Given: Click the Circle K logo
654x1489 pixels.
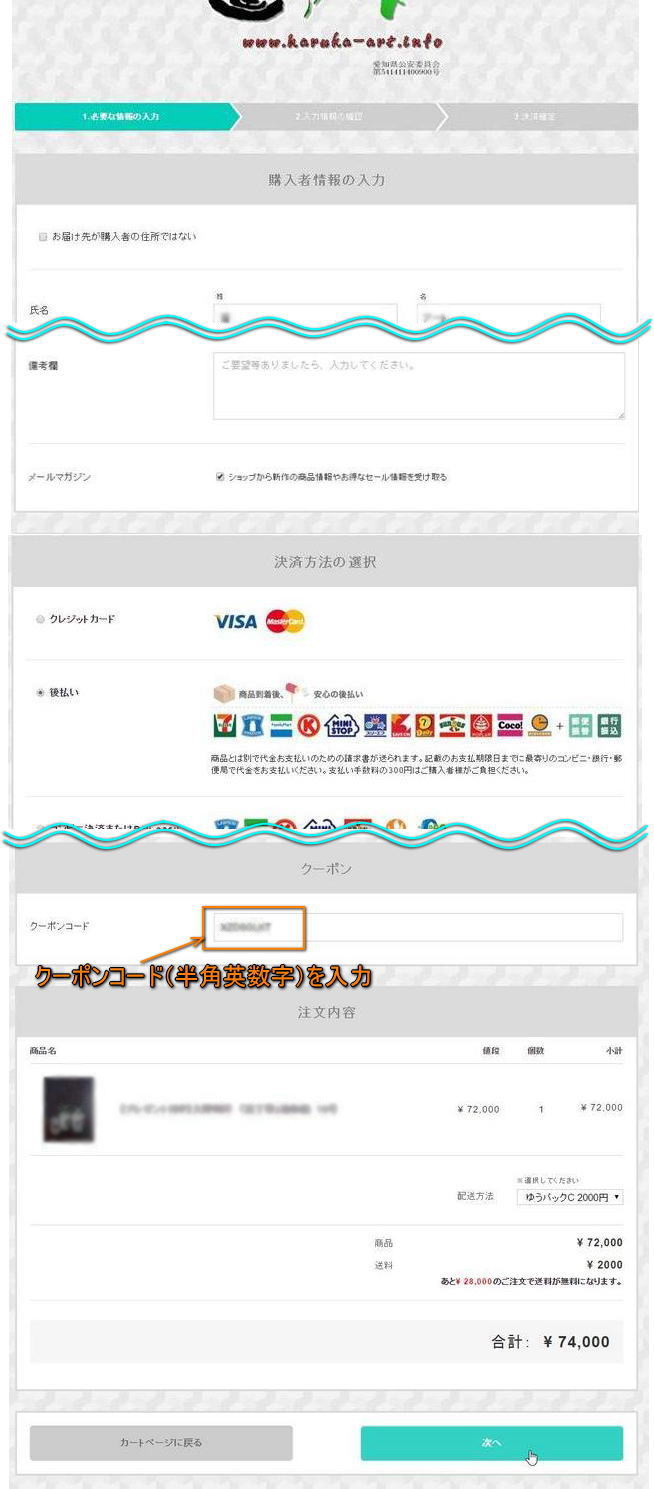Looking at the screenshot, I should (x=309, y=725).
